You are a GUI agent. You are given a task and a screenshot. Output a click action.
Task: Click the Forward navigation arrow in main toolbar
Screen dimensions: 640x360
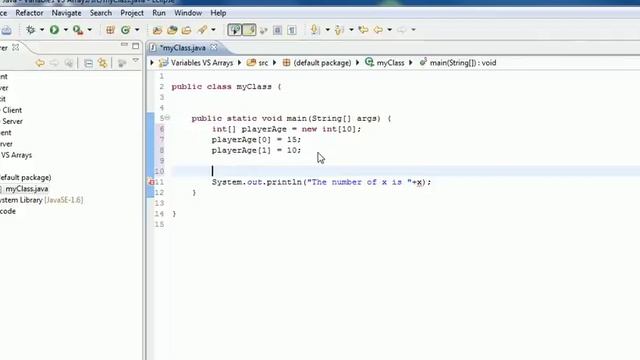tap(402, 30)
